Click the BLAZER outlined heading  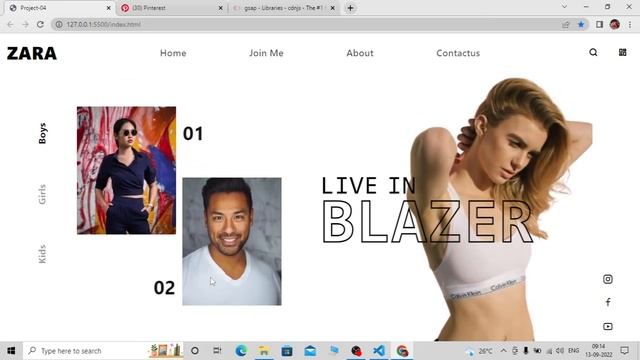[x=428, y=222]
